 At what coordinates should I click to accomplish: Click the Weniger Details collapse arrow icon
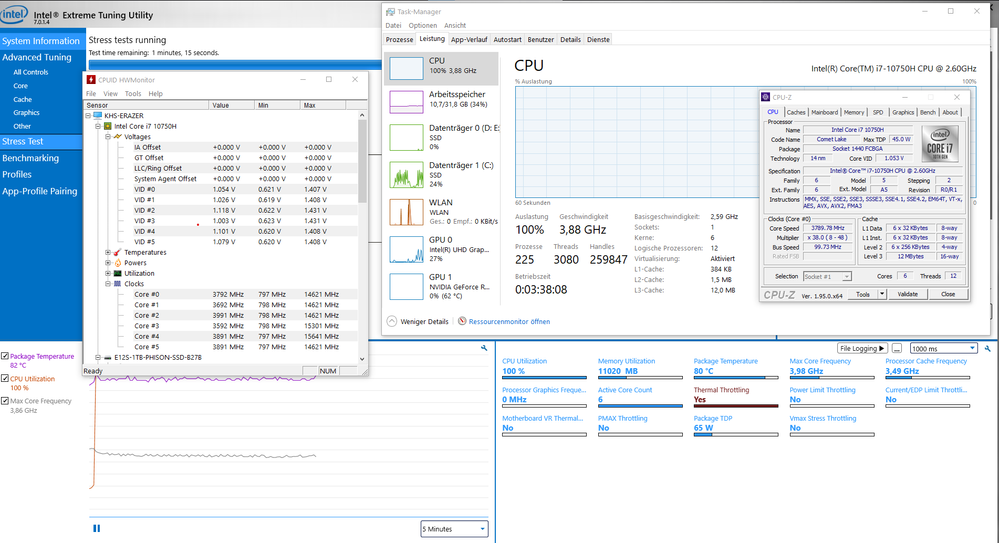(392, 322)
